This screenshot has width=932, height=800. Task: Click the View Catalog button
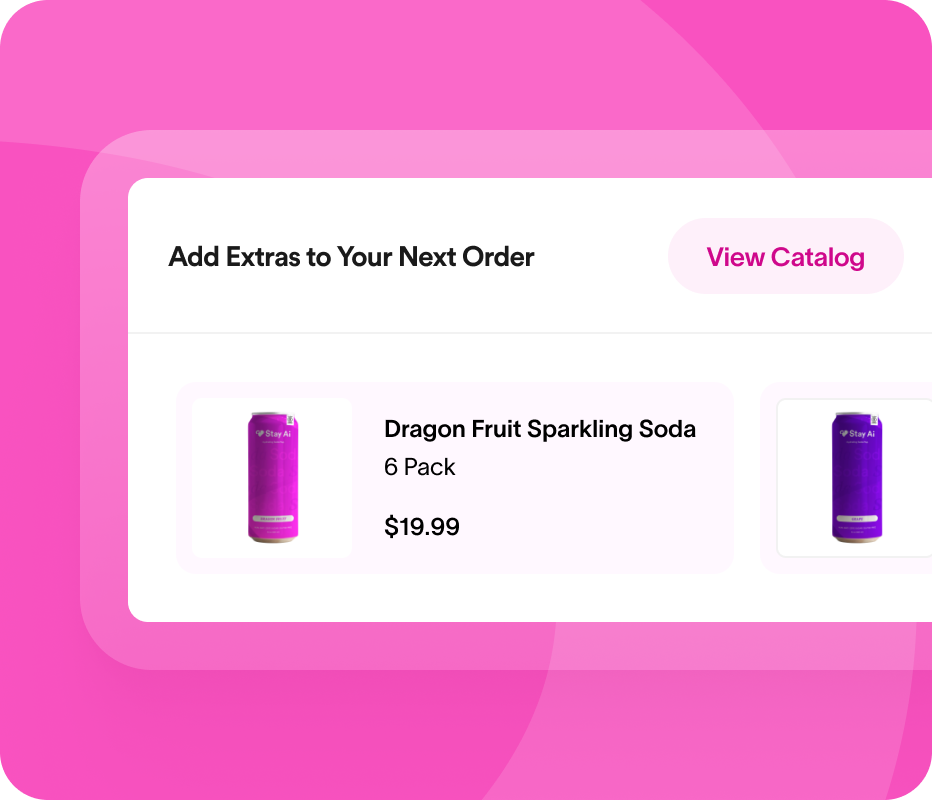785,257
